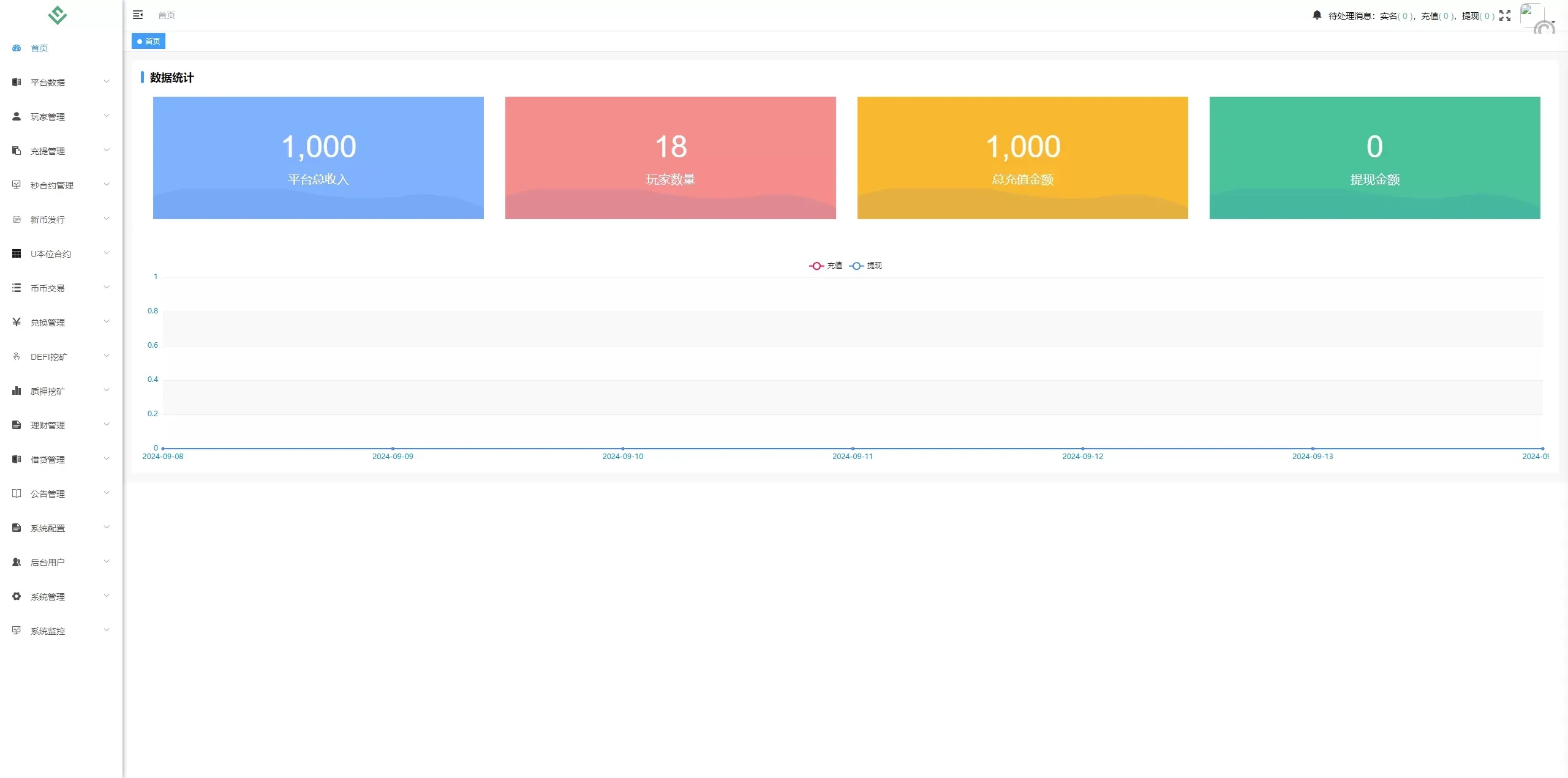Click the 兑换管理 yen icon
The width and height of the screenshot is (1568, 778).
(17, 322)
